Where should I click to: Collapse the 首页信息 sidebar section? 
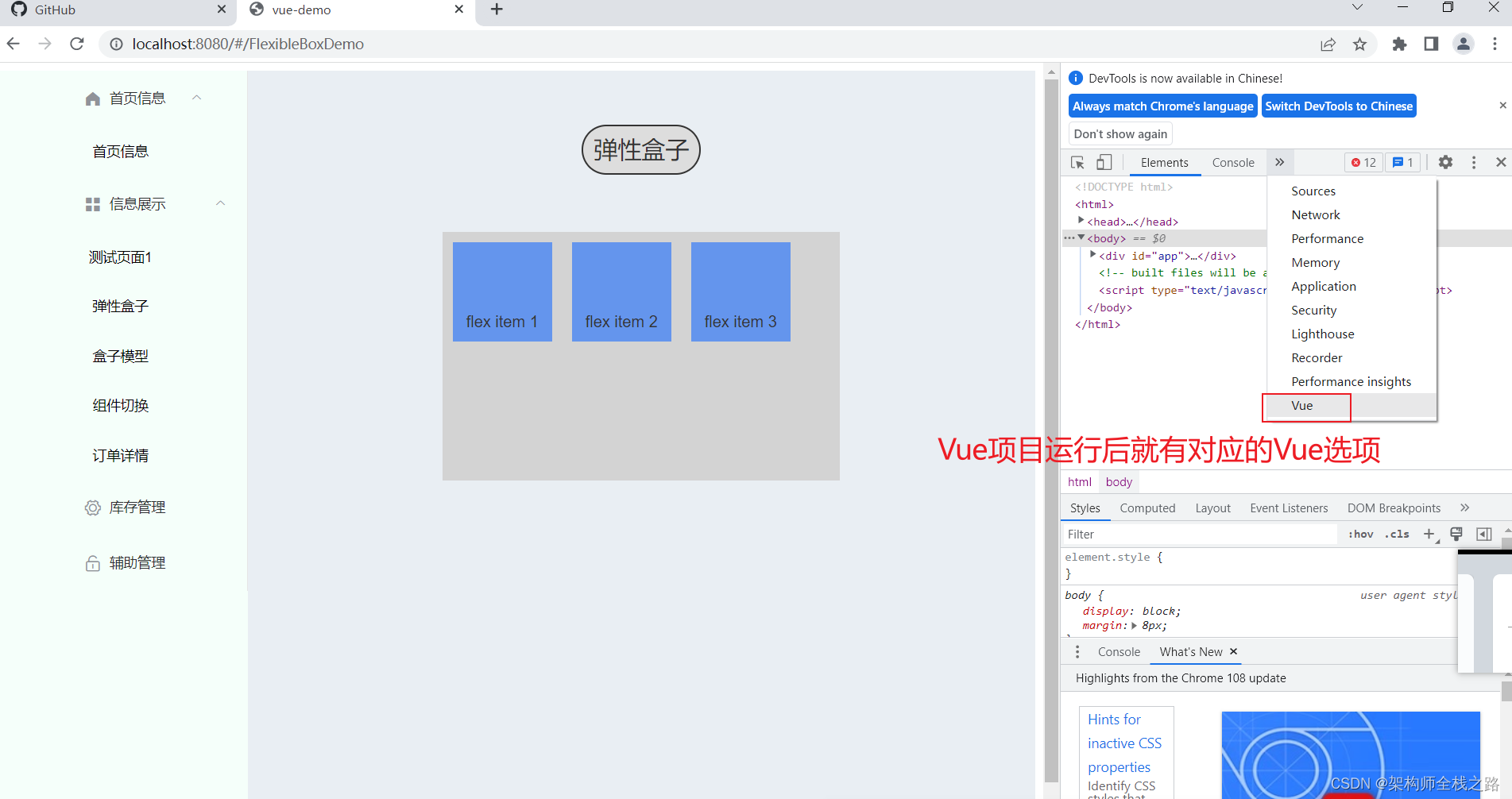[x=197, y=98]
